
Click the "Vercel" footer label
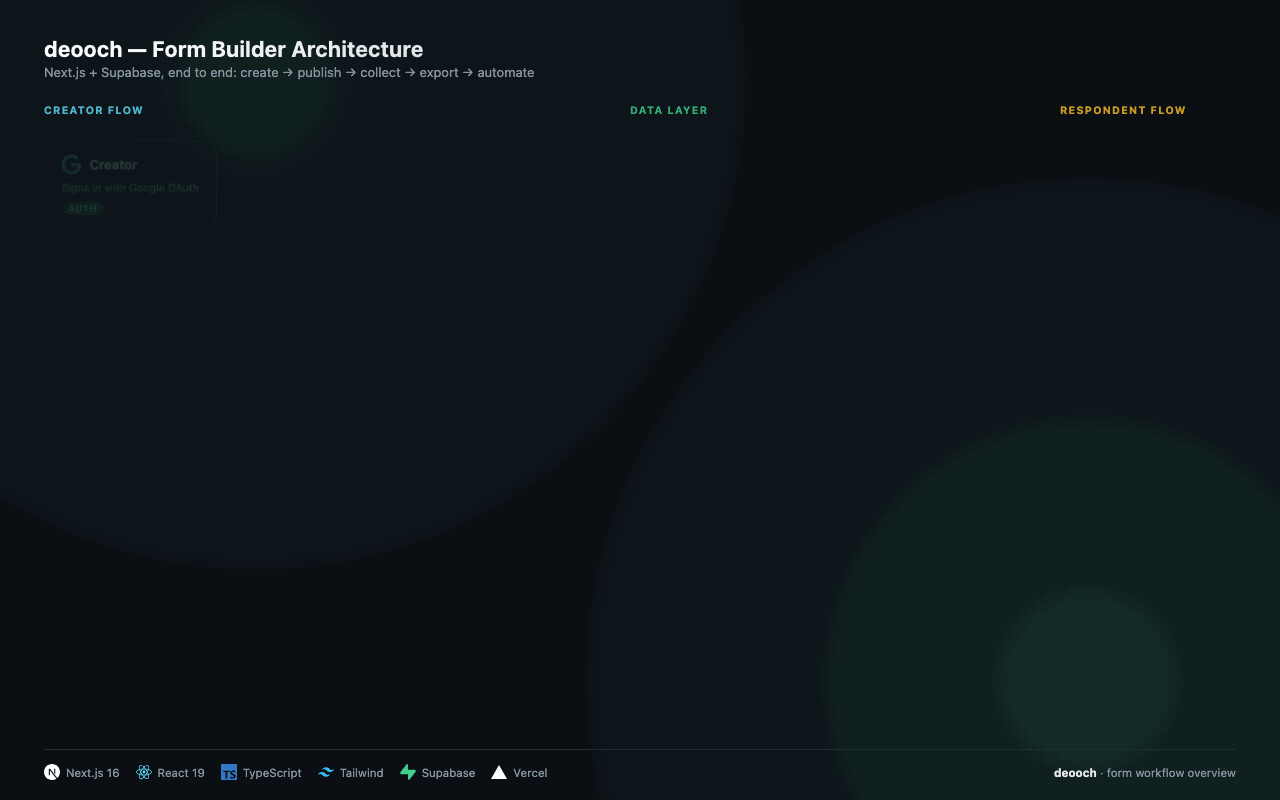(530, 773)
